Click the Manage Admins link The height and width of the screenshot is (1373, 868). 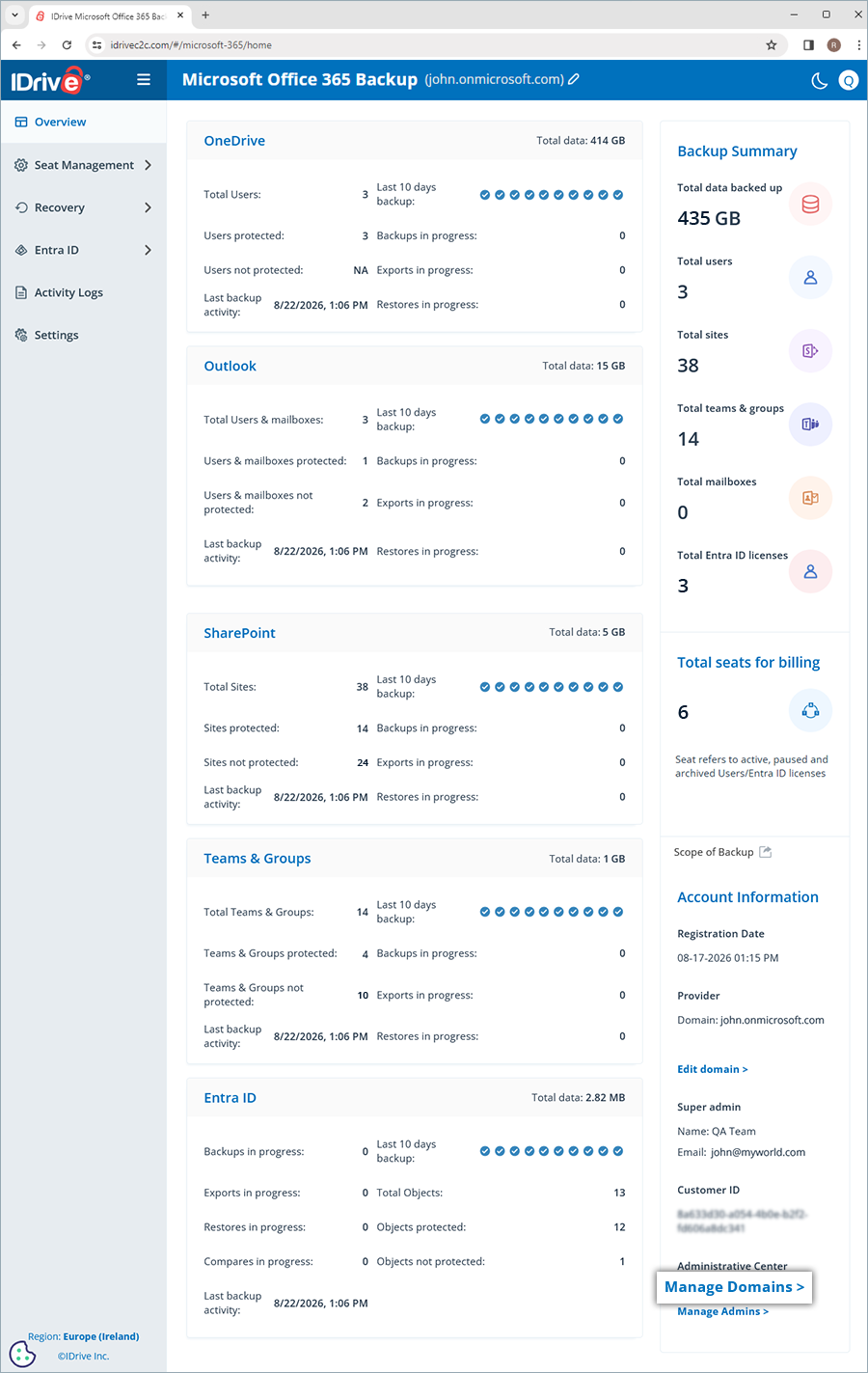click(x=722, y=1311)
